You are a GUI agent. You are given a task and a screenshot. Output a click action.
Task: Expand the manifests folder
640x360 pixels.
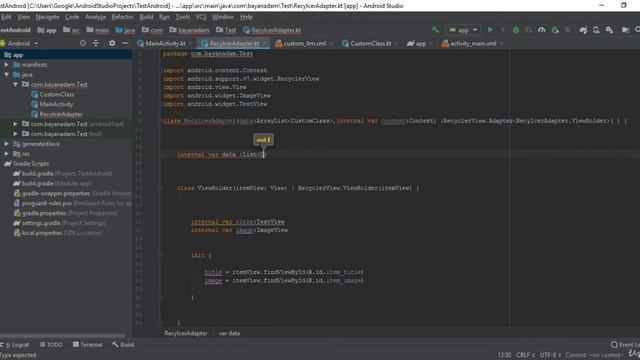click(6, 65)
